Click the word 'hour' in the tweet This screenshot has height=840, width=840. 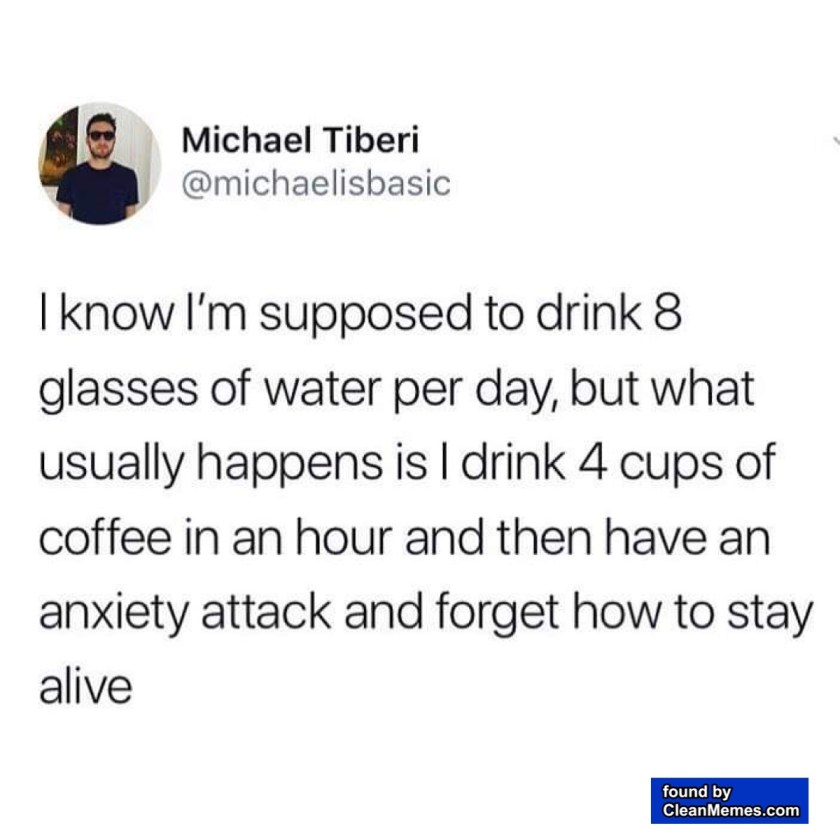point(344,537)
